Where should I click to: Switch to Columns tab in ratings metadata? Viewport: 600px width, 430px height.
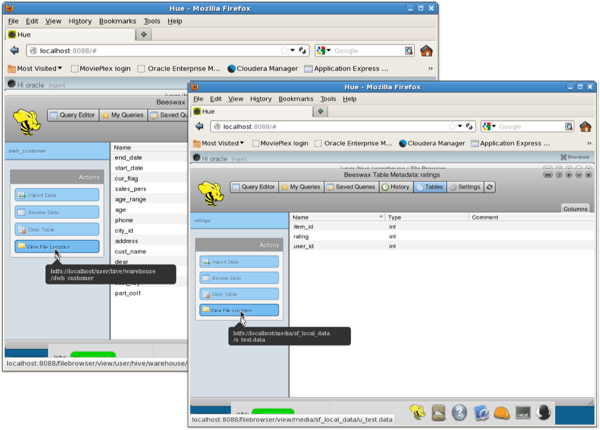(575, 208)
